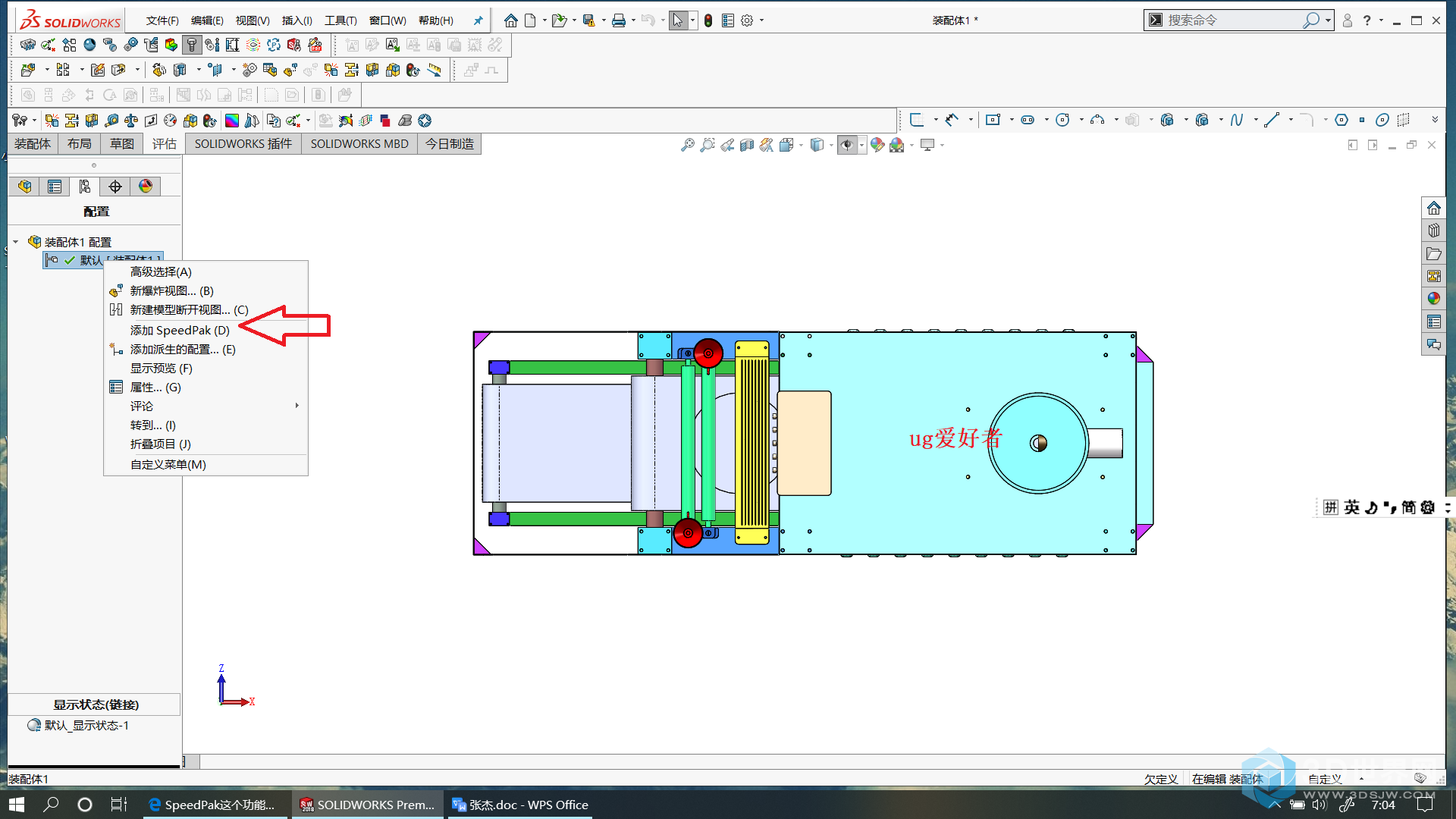Open the DisplayManager color ball tab

(x=146, y=187)
